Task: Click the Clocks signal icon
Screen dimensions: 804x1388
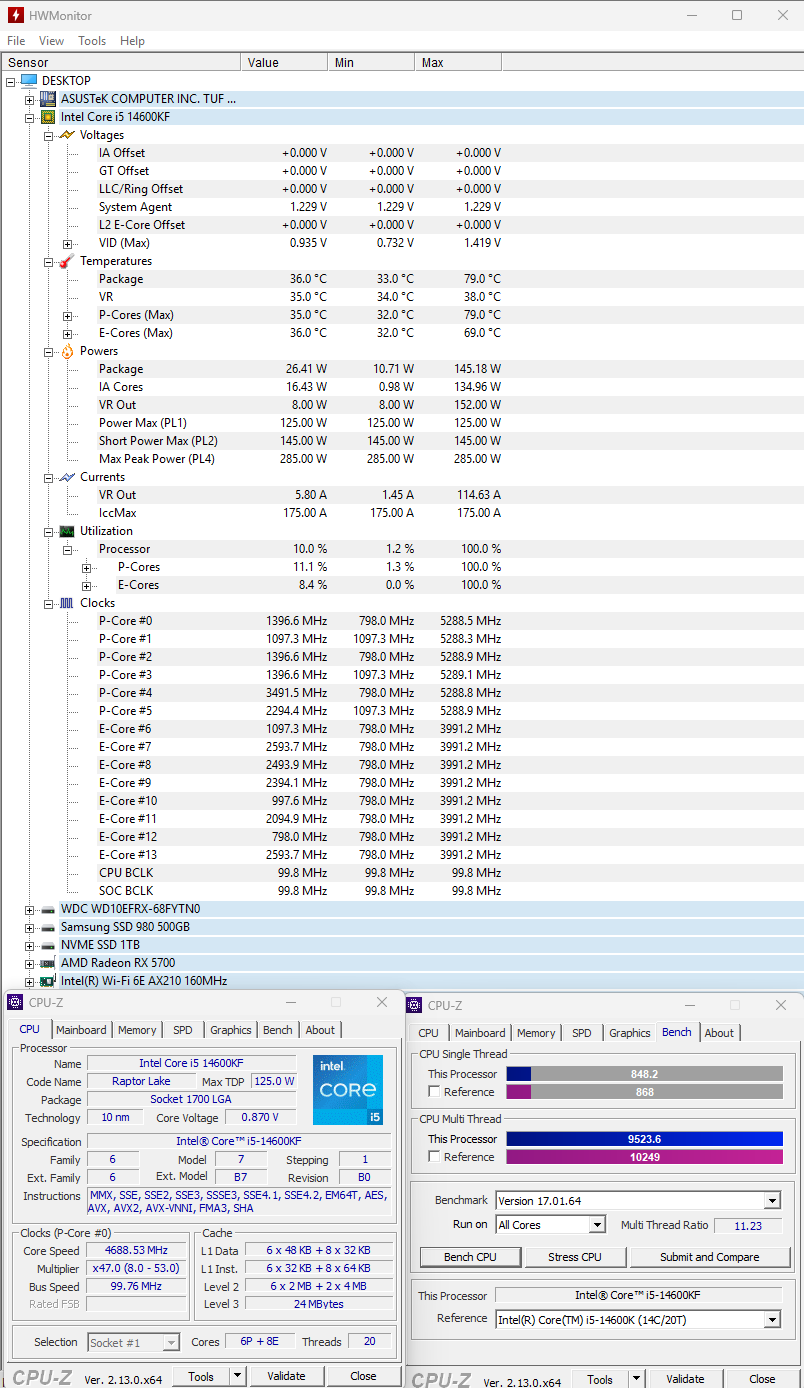Action: click(x=67, y=603)
